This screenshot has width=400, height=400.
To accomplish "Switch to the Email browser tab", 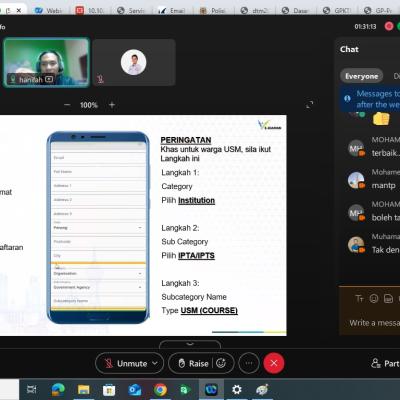I will tap(172, 10).
